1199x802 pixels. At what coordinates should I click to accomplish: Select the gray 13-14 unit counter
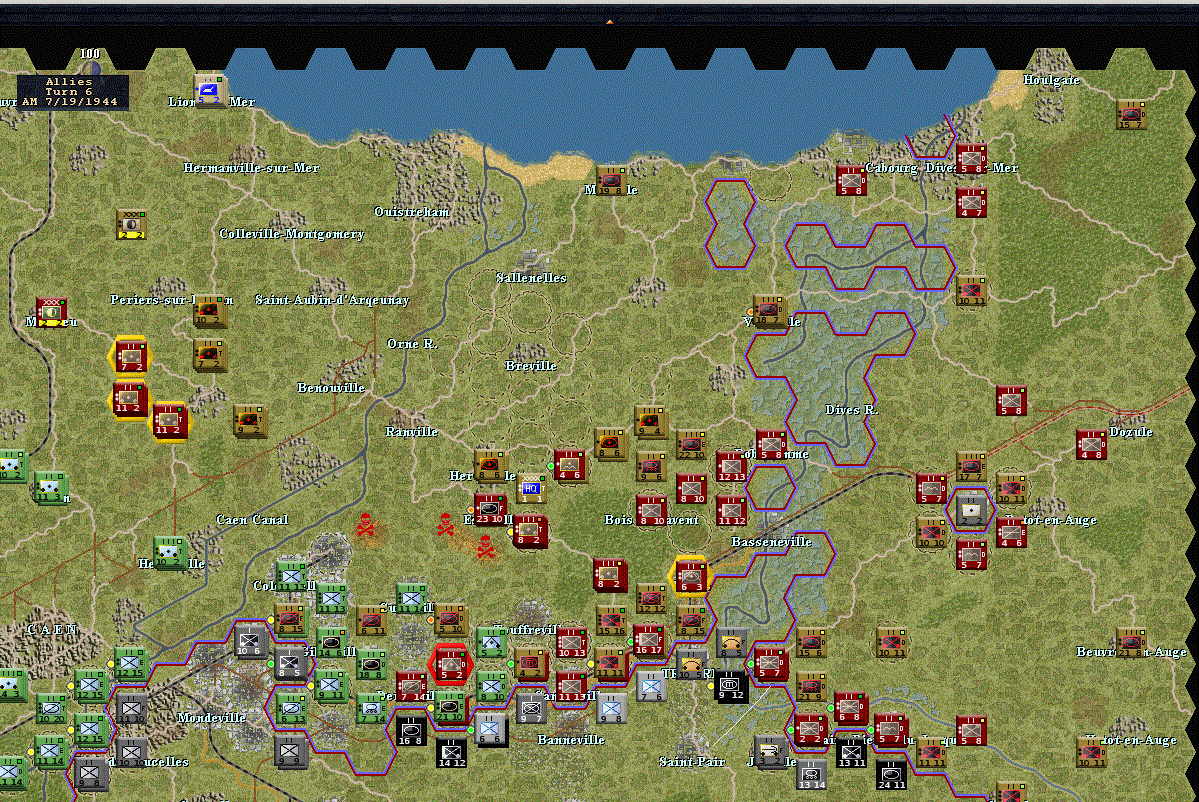click(x=811, y=774)
